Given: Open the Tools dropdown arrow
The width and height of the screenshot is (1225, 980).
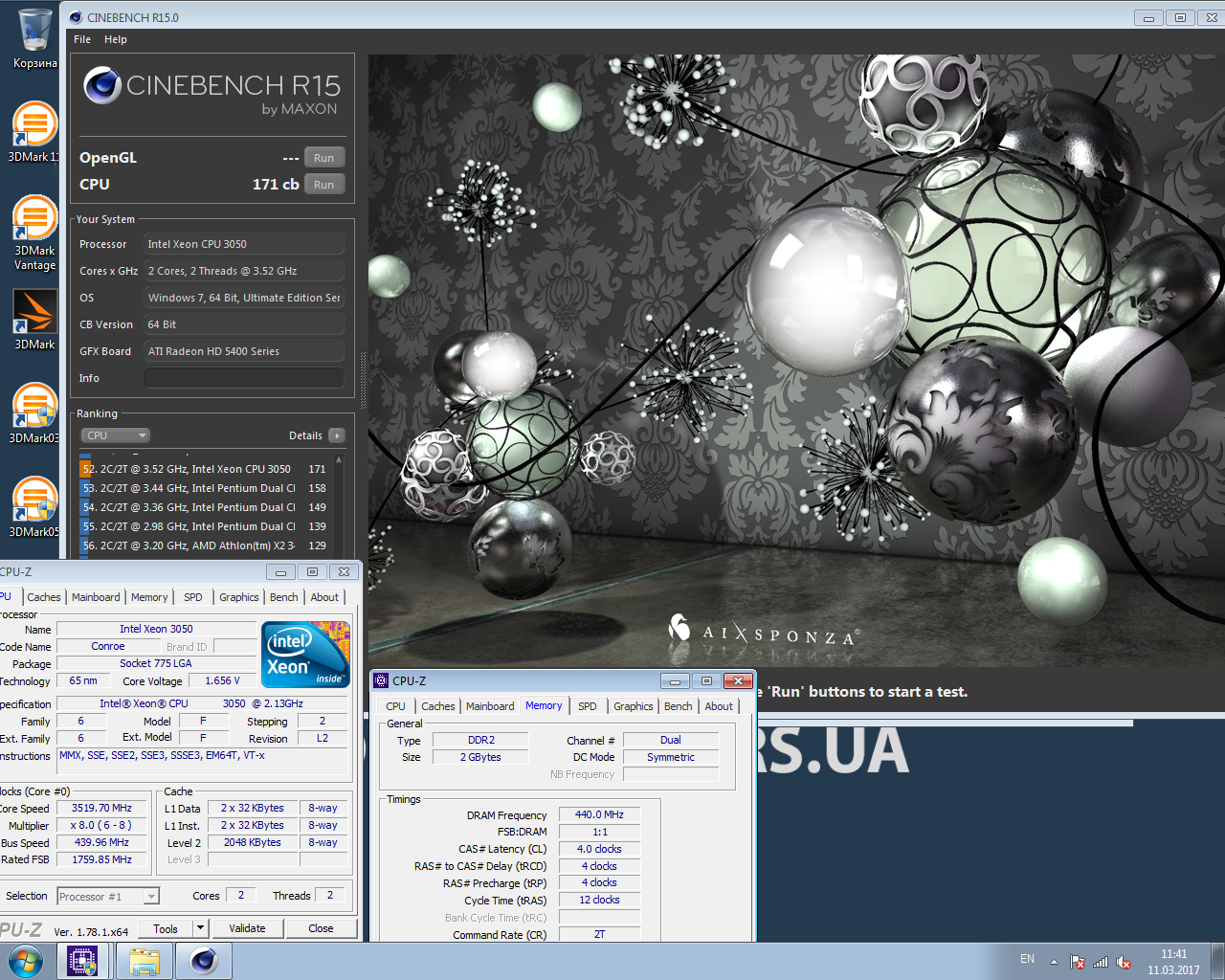Looking at the screenshot, I should (200, 928).
